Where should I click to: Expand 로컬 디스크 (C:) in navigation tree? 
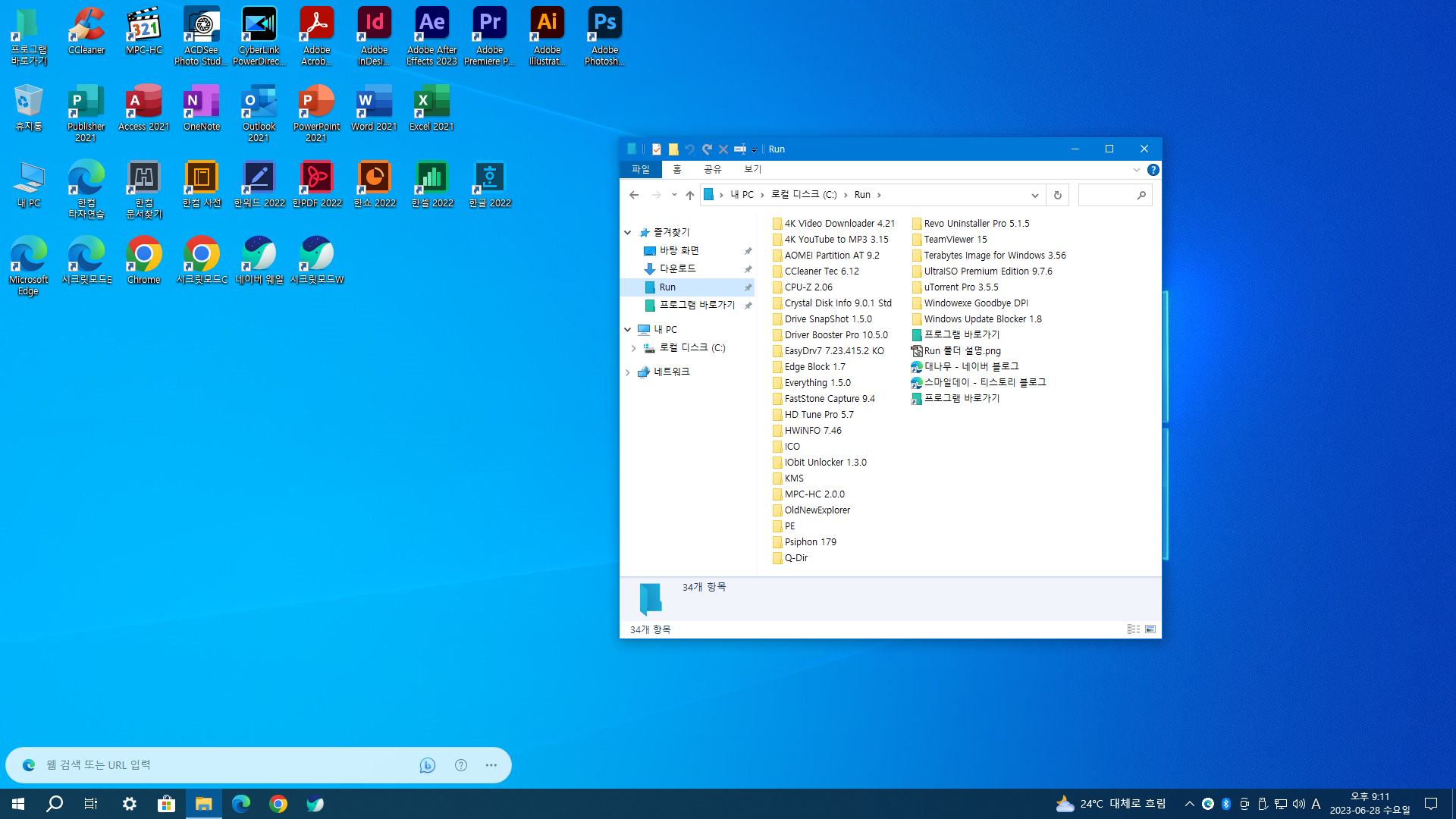click(634, 348)
